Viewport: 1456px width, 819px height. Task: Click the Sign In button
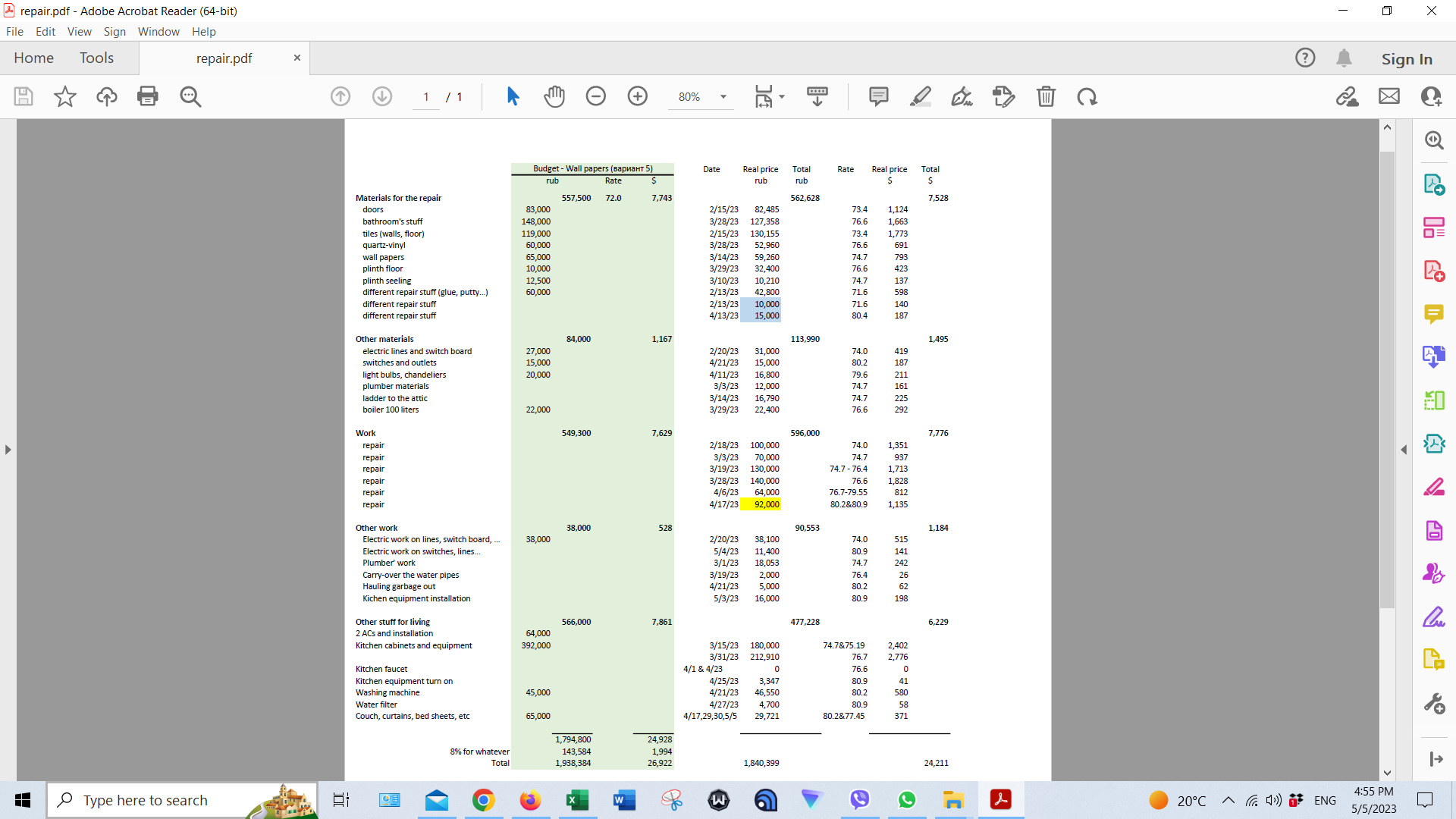1406,58
